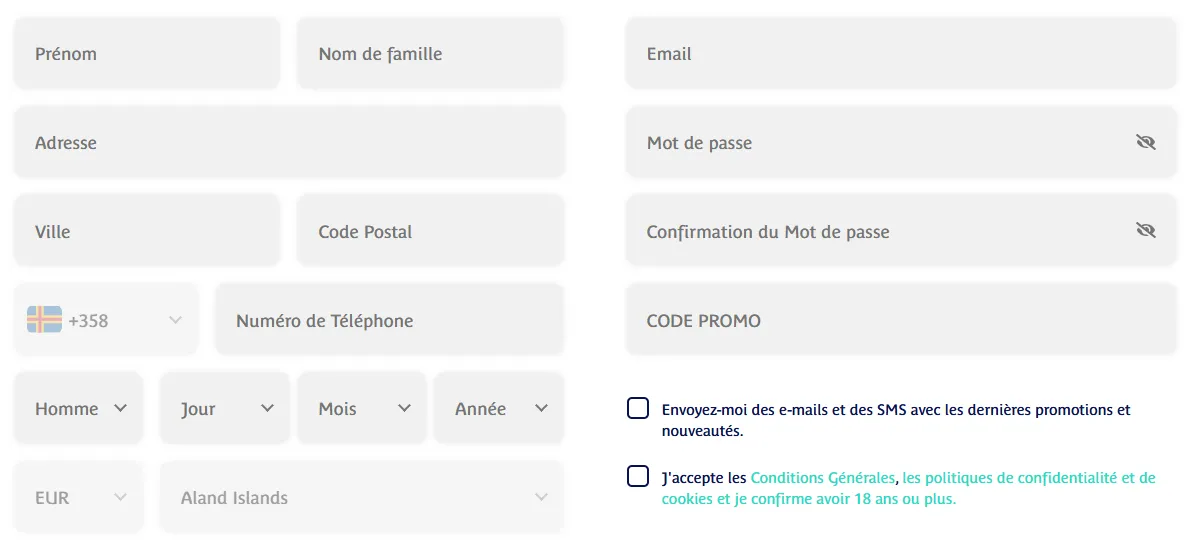The image size is (1194, 553).
Task: Click the Numéro de Téléphone field
Action: click(x=390, y=320)
